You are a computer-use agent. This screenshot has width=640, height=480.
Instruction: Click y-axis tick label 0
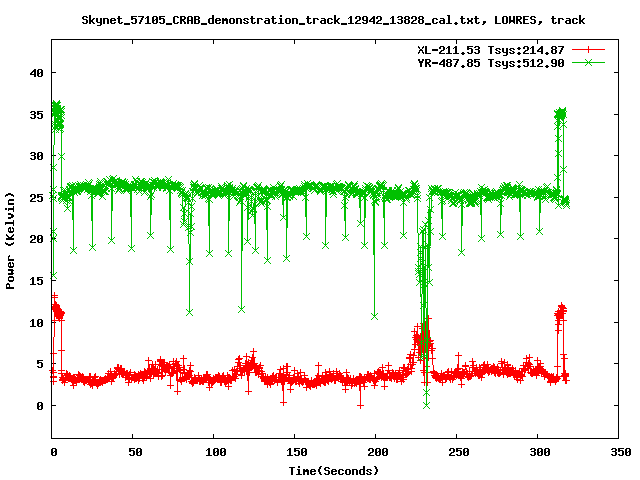click(40, 406)
